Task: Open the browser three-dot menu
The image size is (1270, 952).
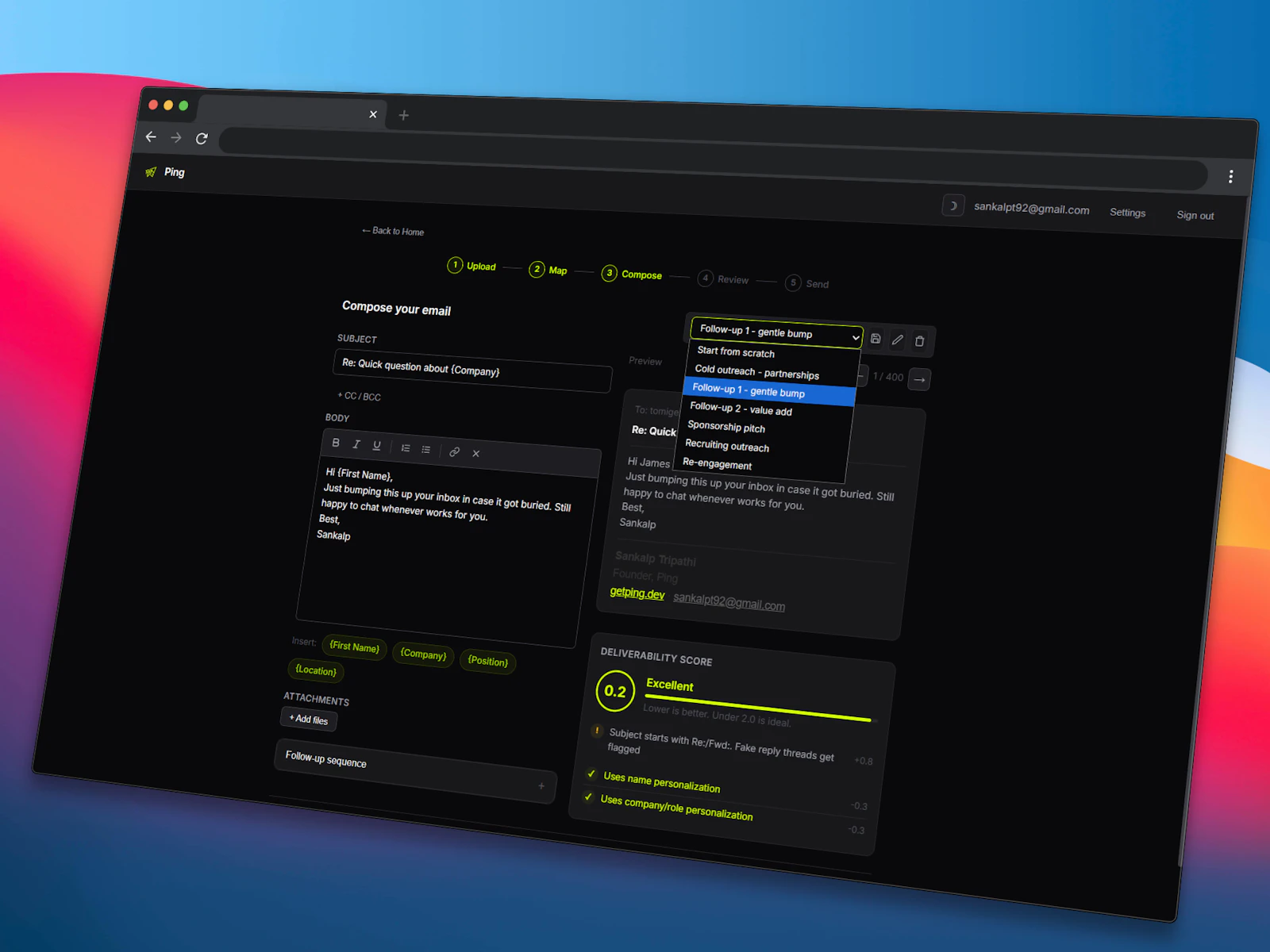Action: (x=1231, y=177)
